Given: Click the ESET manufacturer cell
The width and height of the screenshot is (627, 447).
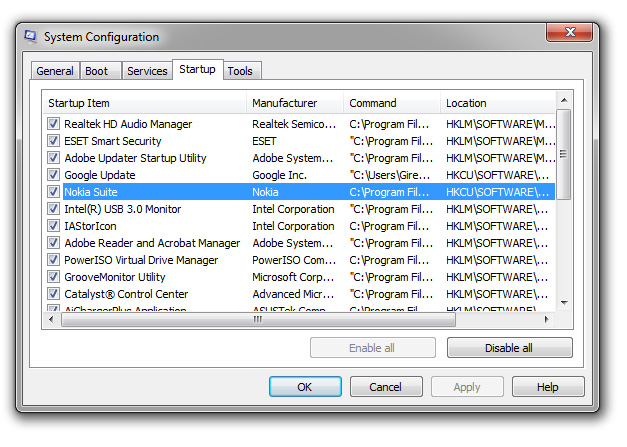Looking at the screenshot, I should (x=264, y=141).
